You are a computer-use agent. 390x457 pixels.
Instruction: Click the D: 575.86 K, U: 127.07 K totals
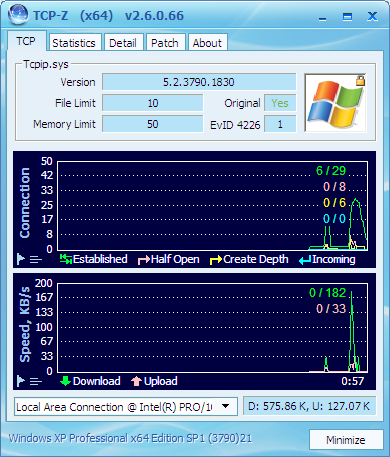[309, 406]
